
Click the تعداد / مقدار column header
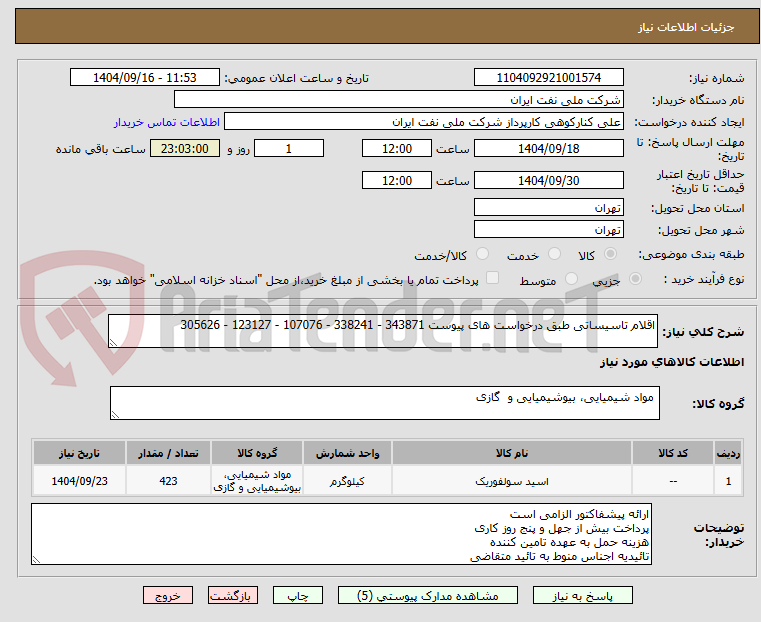pyautogui.click(x=168, y=453)
